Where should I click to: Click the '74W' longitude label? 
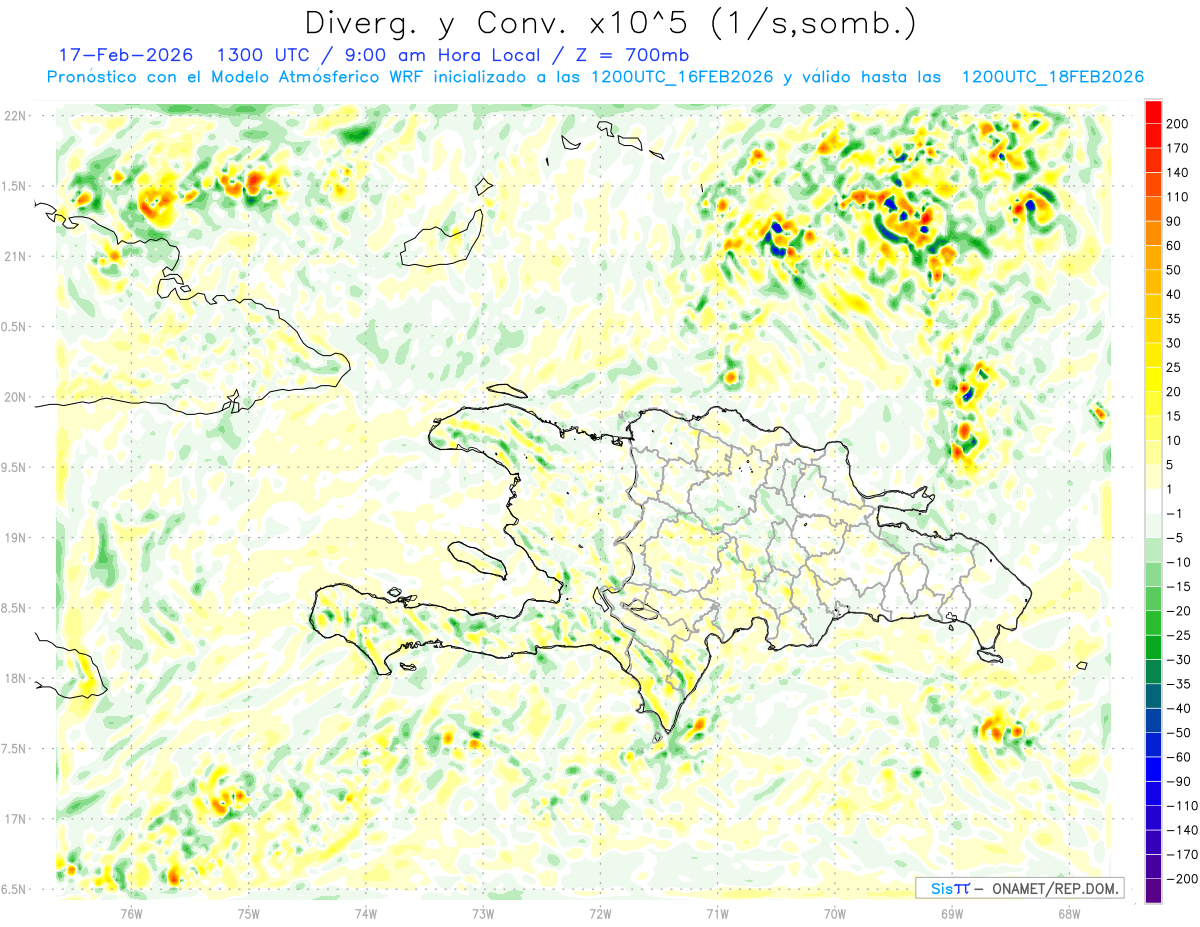365,913
